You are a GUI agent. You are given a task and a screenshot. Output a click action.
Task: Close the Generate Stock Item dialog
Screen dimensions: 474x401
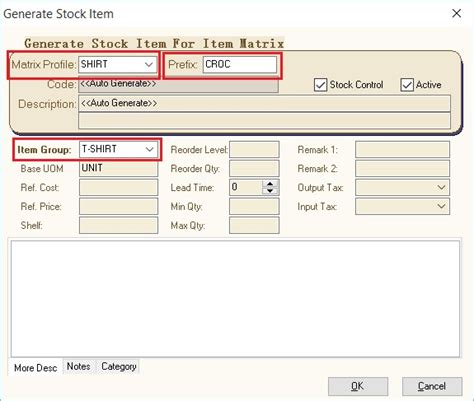point(456,14)
